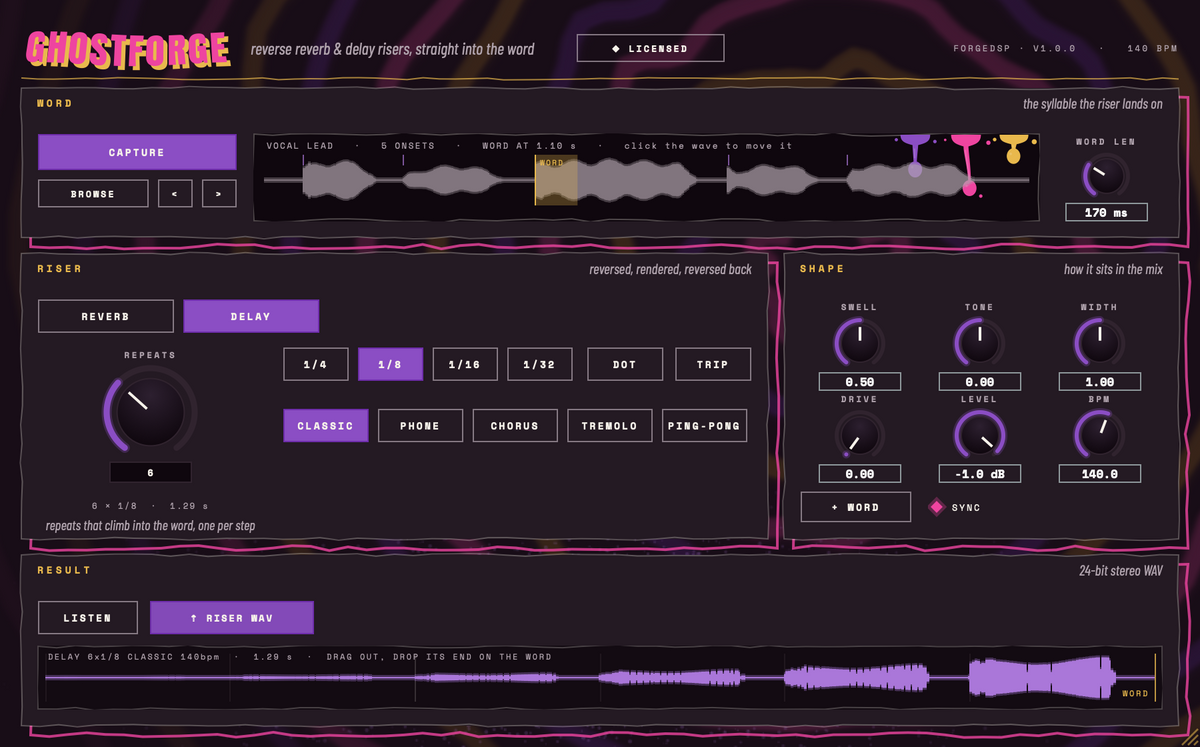Screen dimensions: 1200x747
Task: Select the REVERB riser mode
Action: coord(106,316)
